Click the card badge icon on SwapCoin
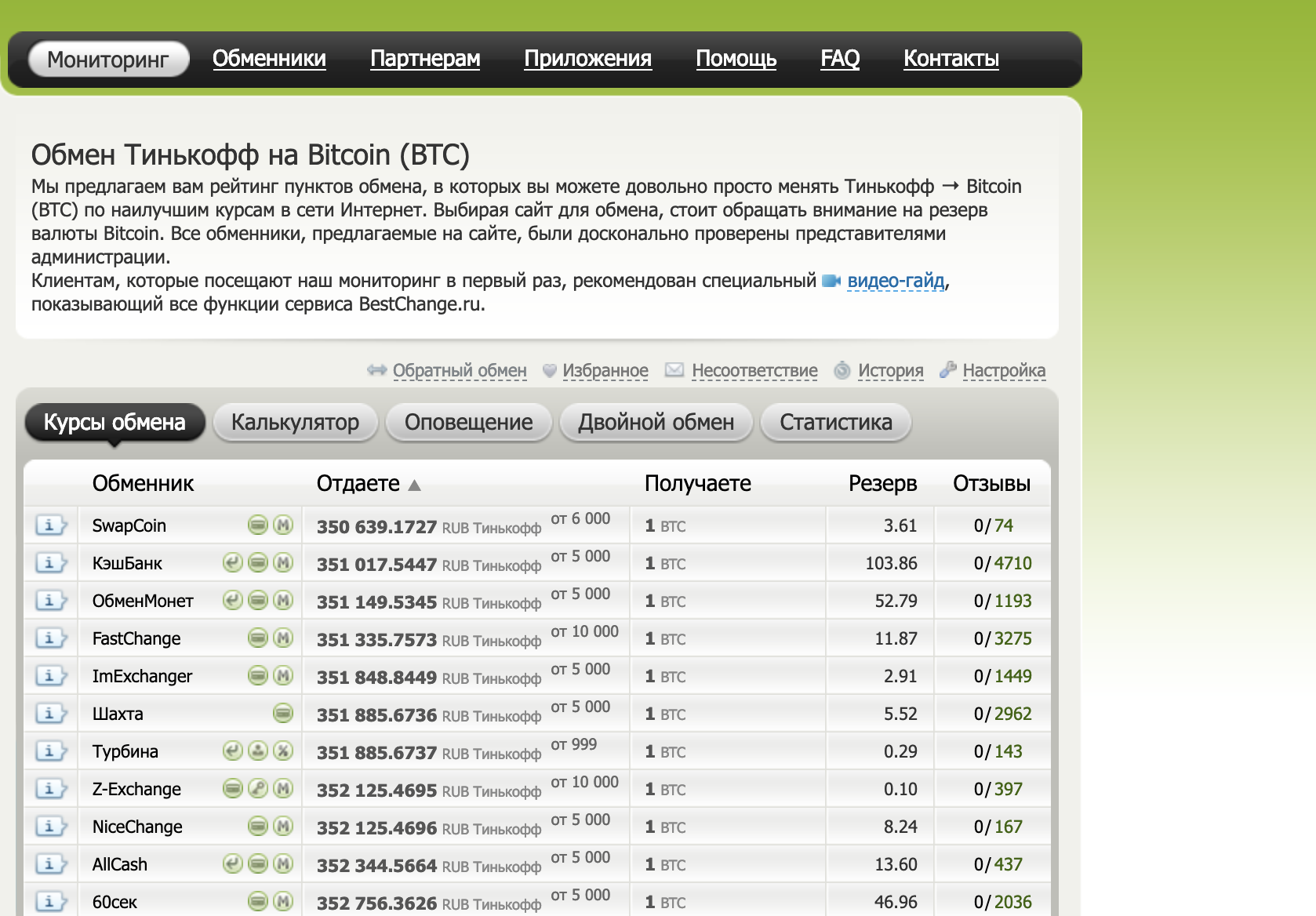The image size is (1316, 916). pos(258,525)
